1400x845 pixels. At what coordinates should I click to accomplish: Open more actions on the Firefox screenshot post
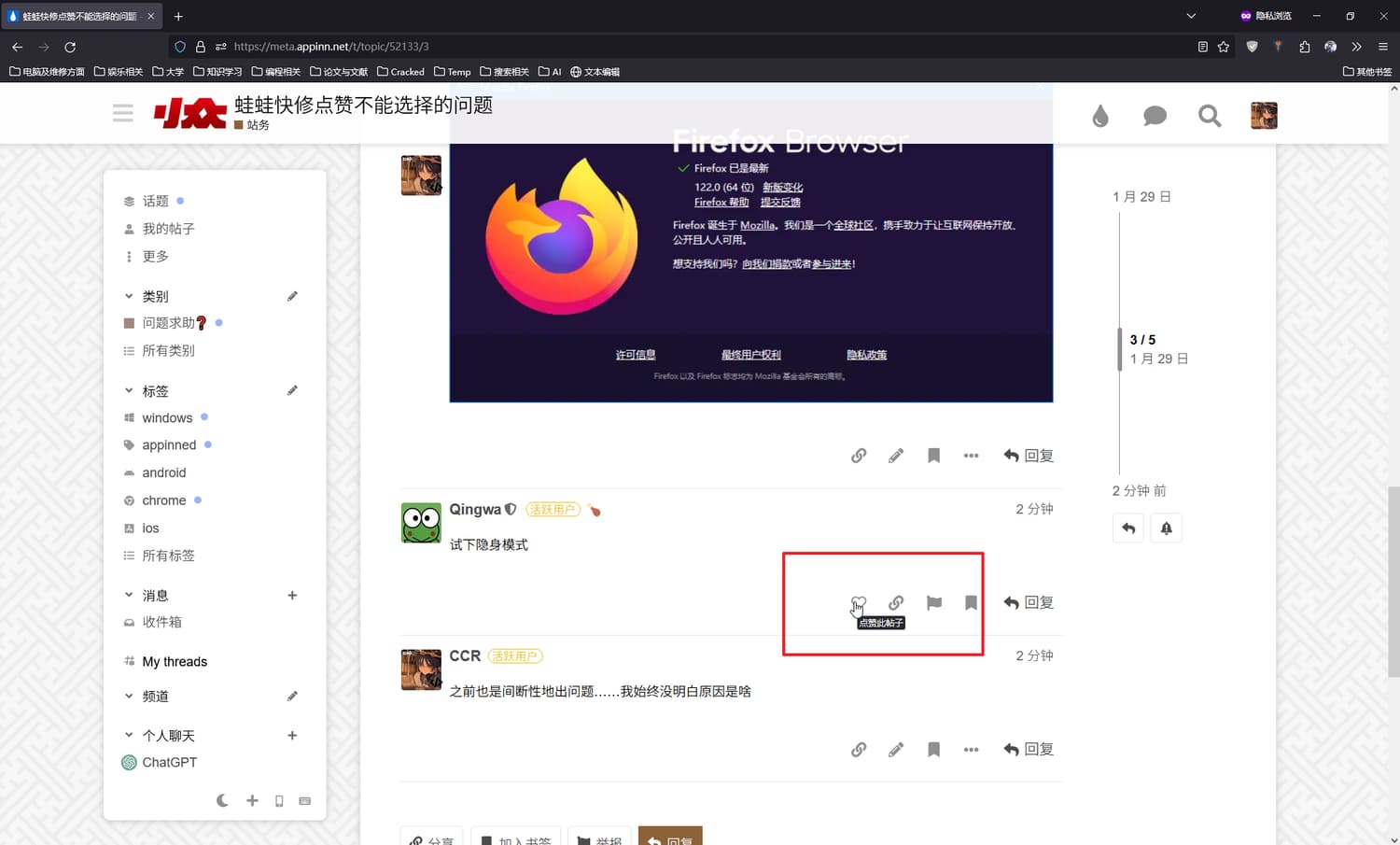(971, 456)
